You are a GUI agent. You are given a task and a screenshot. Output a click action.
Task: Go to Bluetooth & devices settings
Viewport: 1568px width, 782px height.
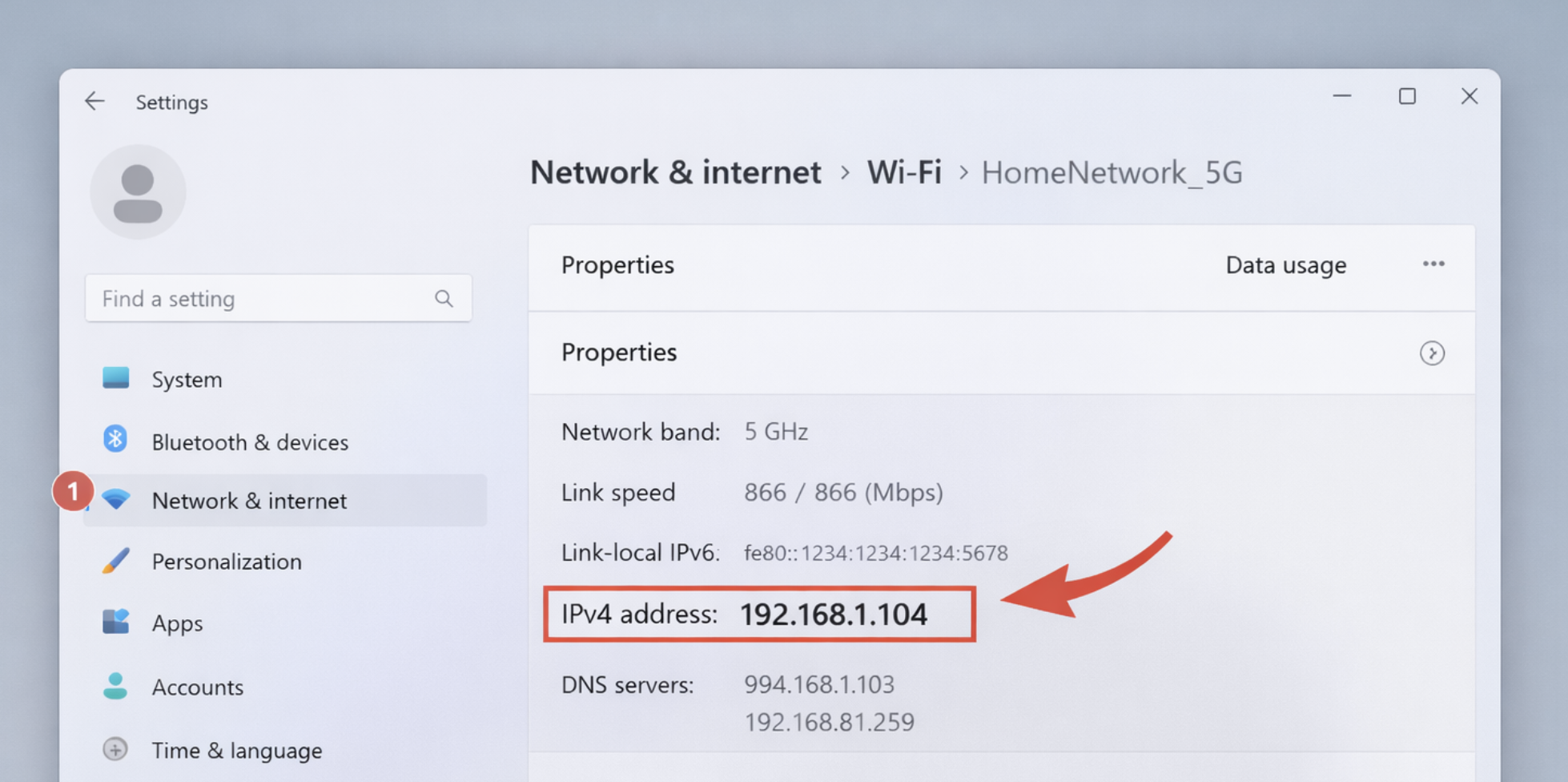(250, 442)
